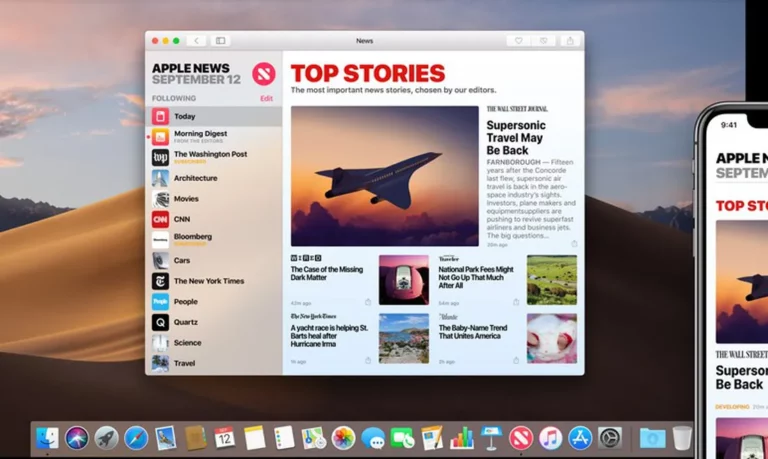Viewport: 768px width, 459px height.
Task: Open the National Park landscape thumbnail
Action: (552, 280)
